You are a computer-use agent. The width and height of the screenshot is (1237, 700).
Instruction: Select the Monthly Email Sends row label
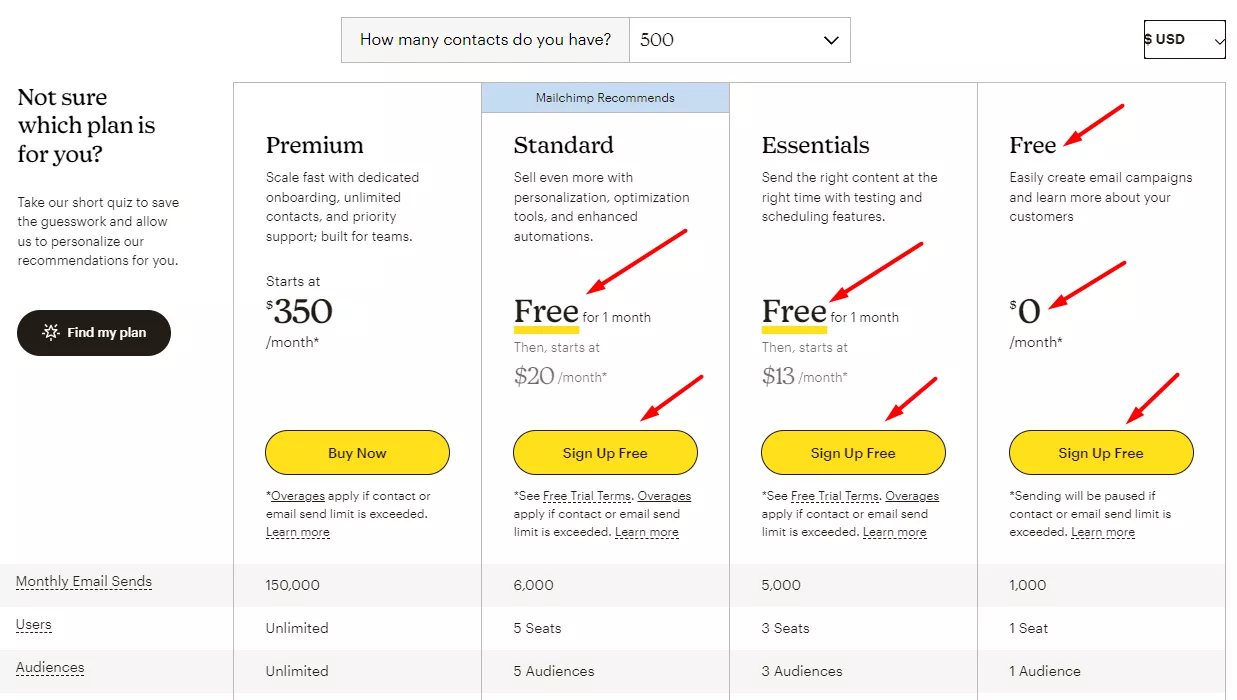[x=84, y=581]
